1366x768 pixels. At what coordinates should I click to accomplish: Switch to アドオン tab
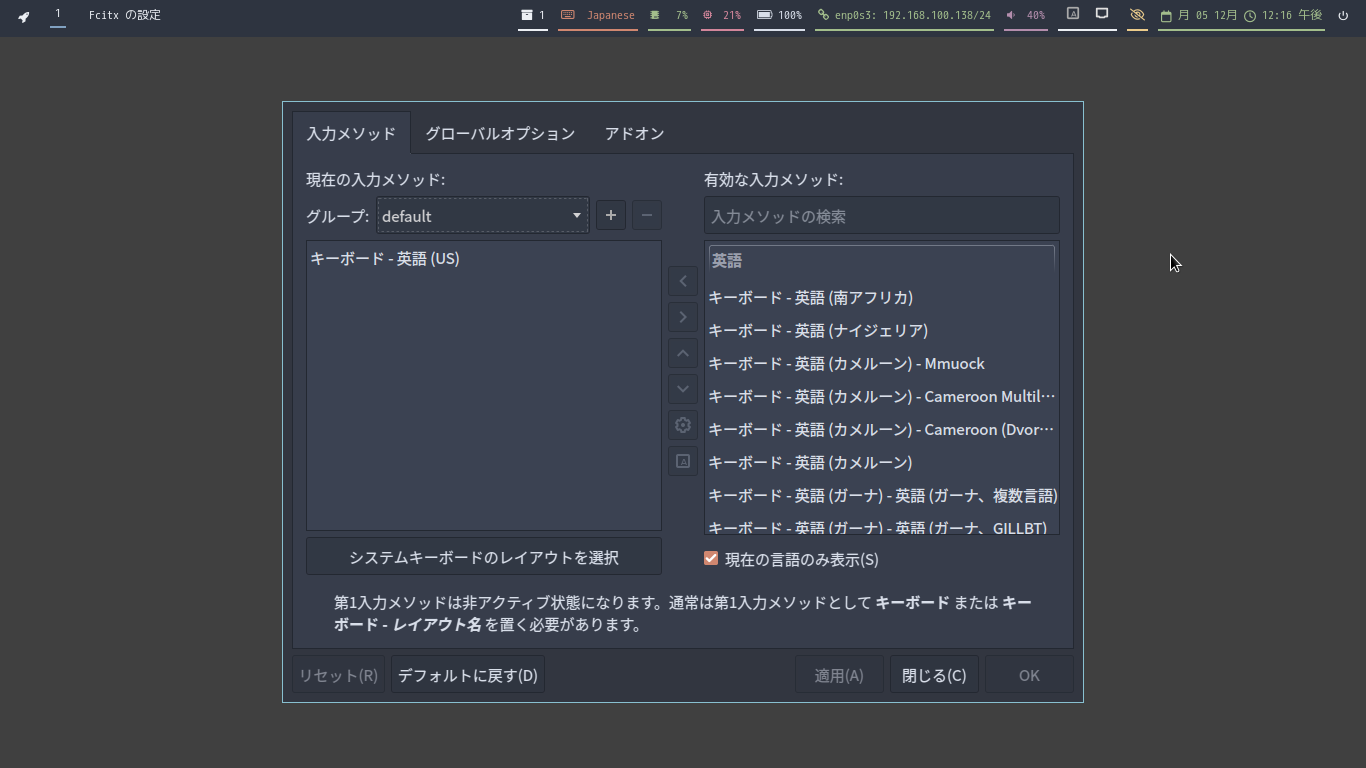tap(635, 133)
